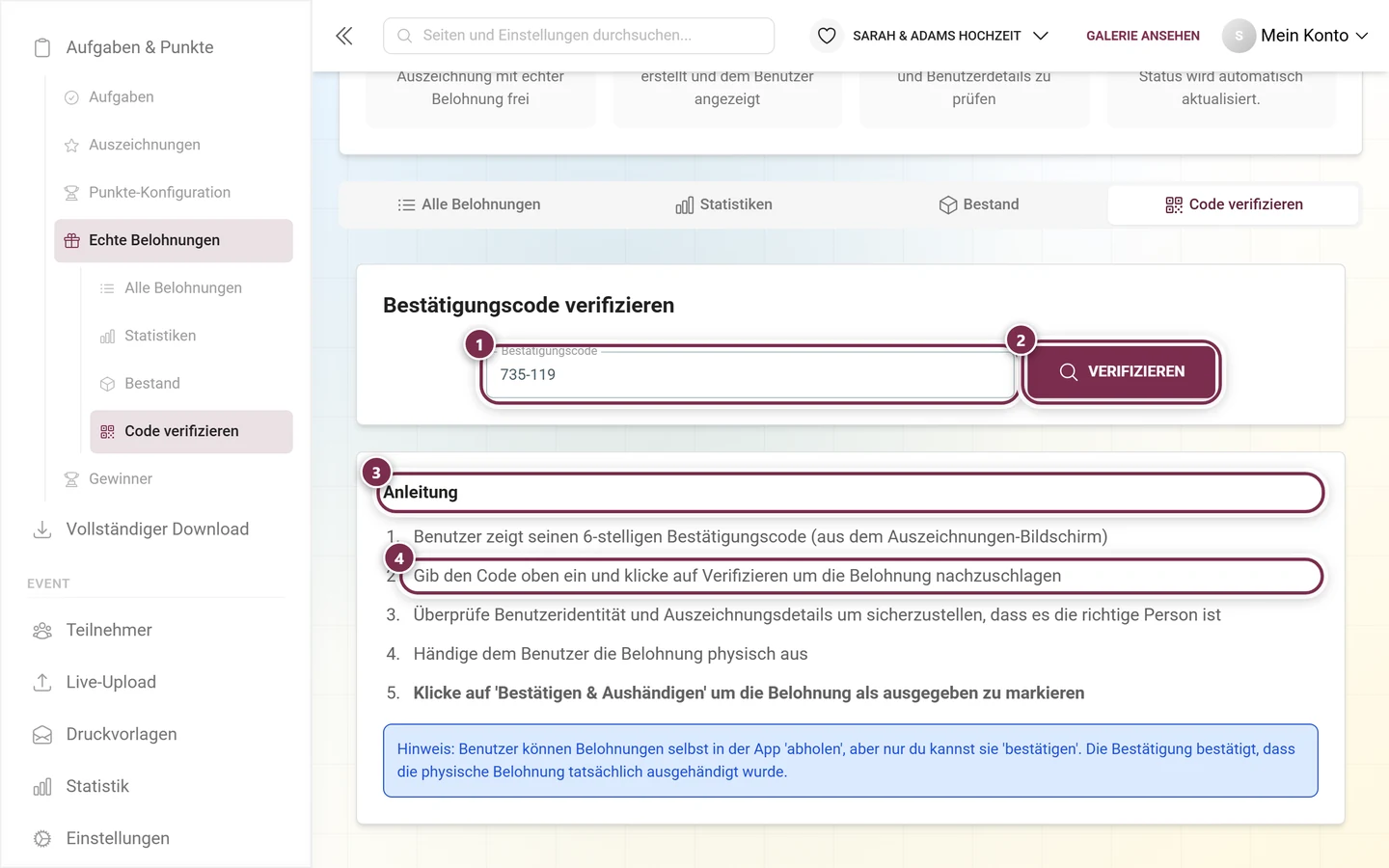The width and height of the screenshot is (1389, 868).
Task: Click the chart icon beside sidebar Statistik
Action: 42,787
